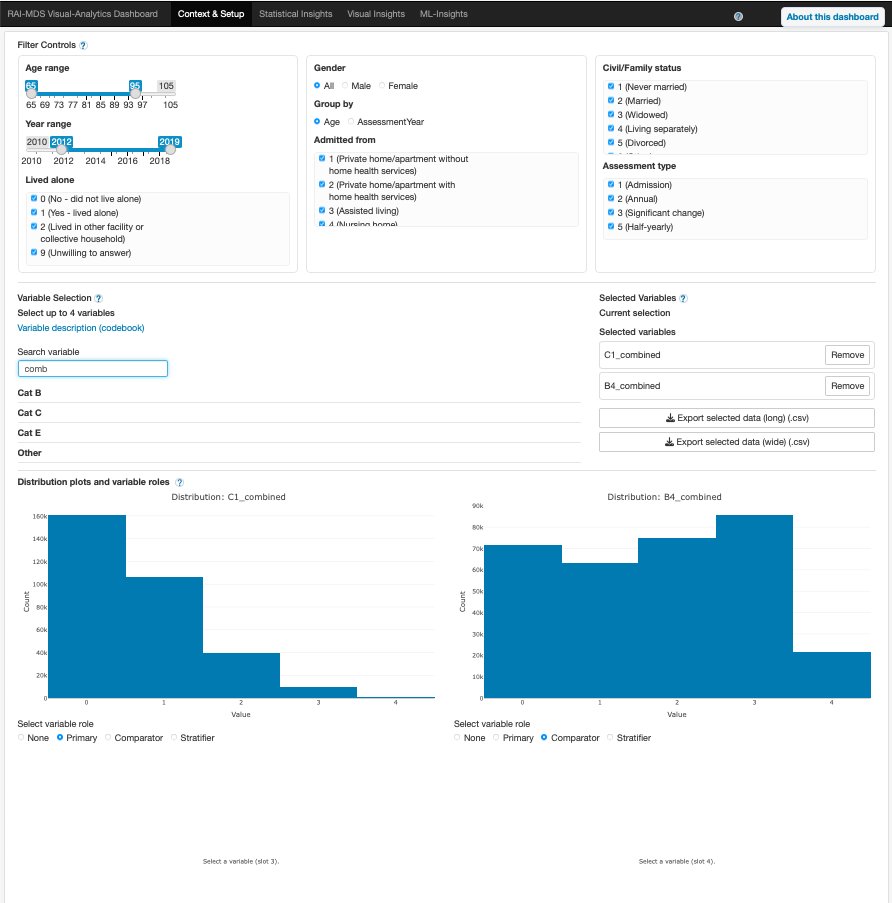Click the Search variable input field
This screenshot has width=892, height=903.
coord(93,369)
